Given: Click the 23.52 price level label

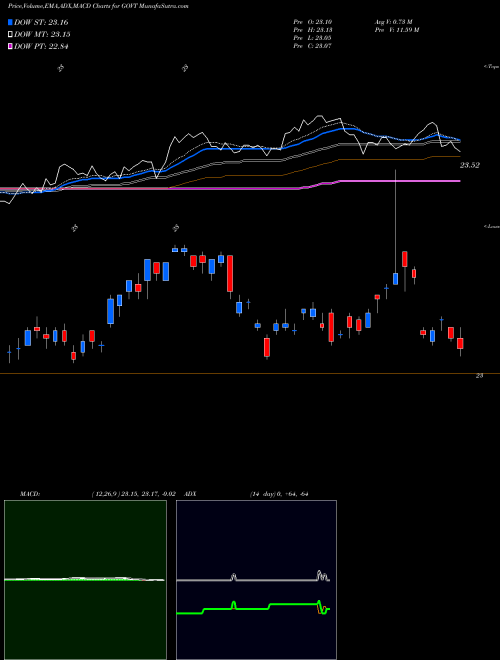Looking at the screenshot, I should pyautogui.click(x=469, y=165).
